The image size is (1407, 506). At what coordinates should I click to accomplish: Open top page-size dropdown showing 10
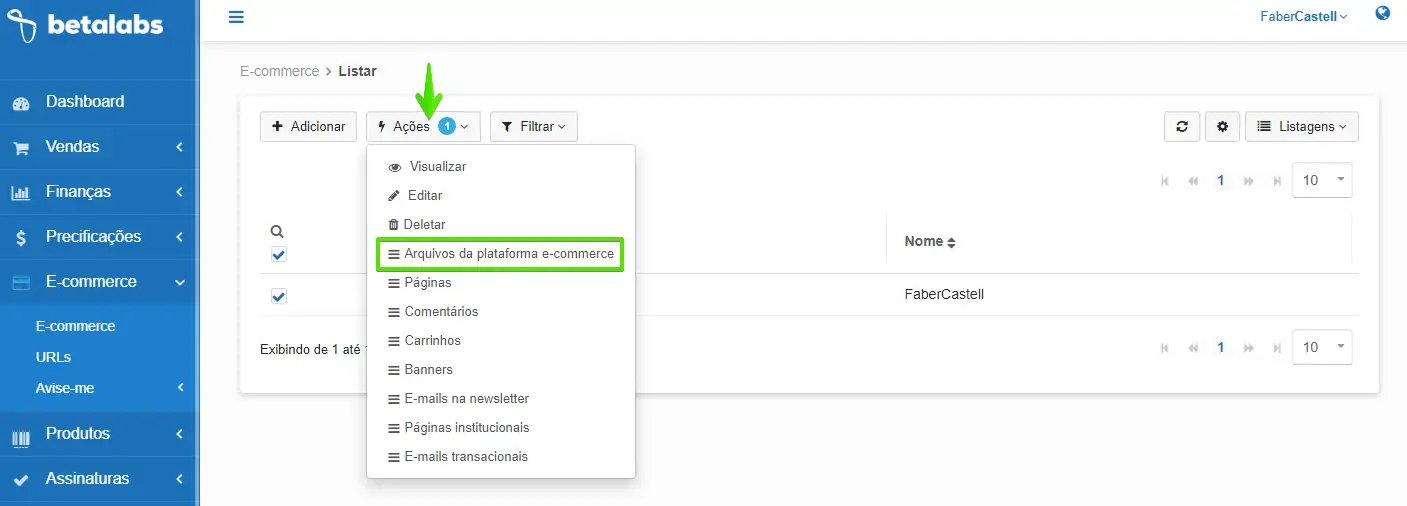tap(1322, 180)
